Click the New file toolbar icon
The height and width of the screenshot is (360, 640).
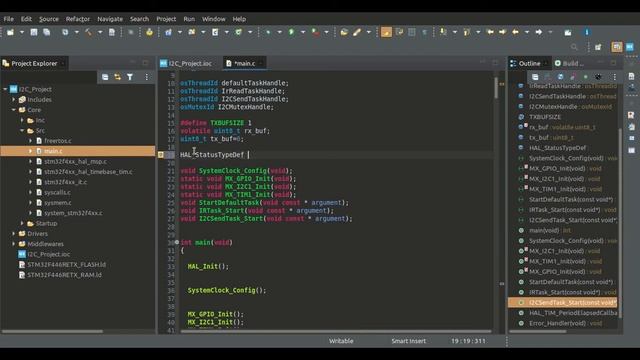pyautogui.click(x=10, y=32)
